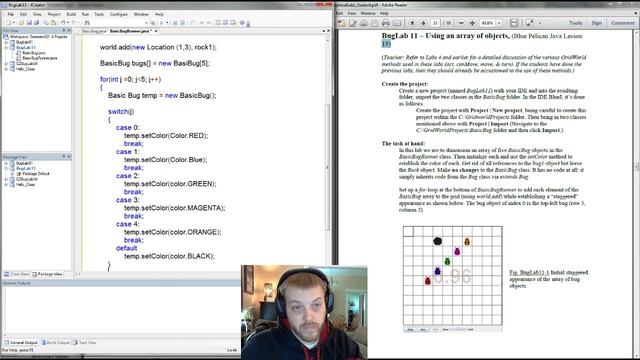Click the Undo arrow in JCreator toolbar
The width and height of the screenshot is (640, 360).
[63, 23]
